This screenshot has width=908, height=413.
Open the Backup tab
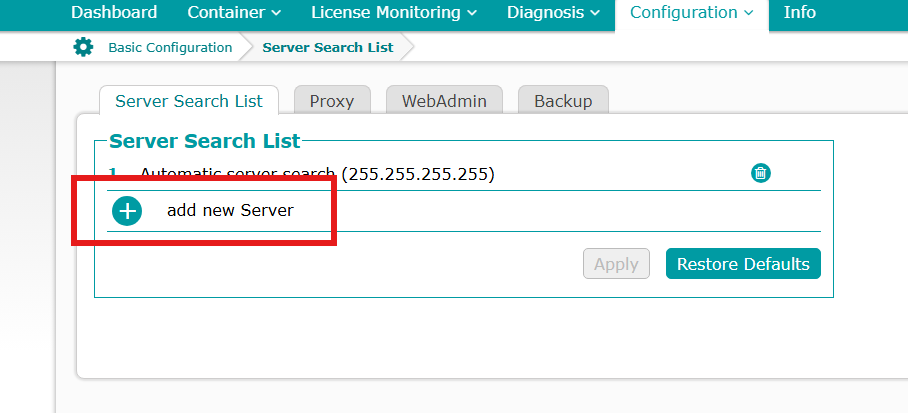point(563,101)
